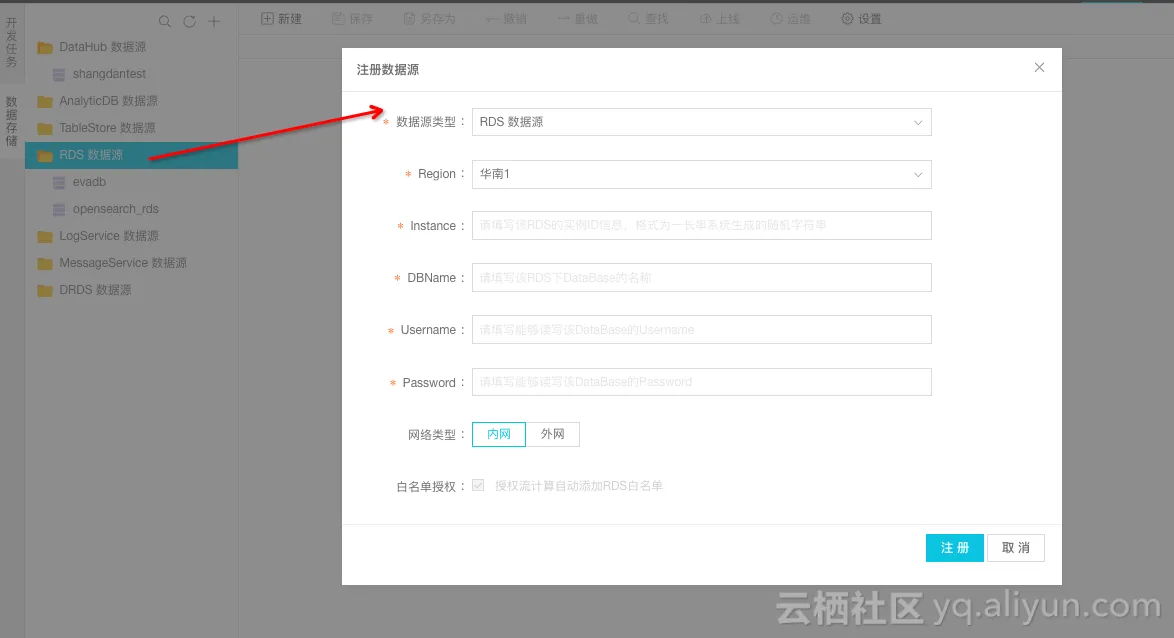
Task: Open the Region dropdown showing 华南1
Action: pos(702,174)
